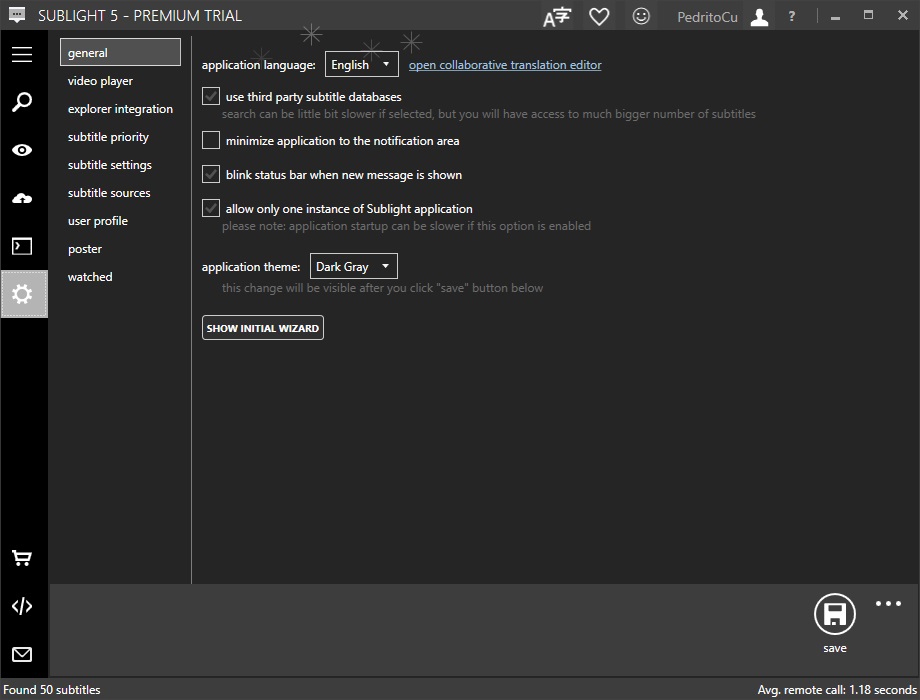
Task: Click the smiley feedback icon
Action: coord(641,16)
